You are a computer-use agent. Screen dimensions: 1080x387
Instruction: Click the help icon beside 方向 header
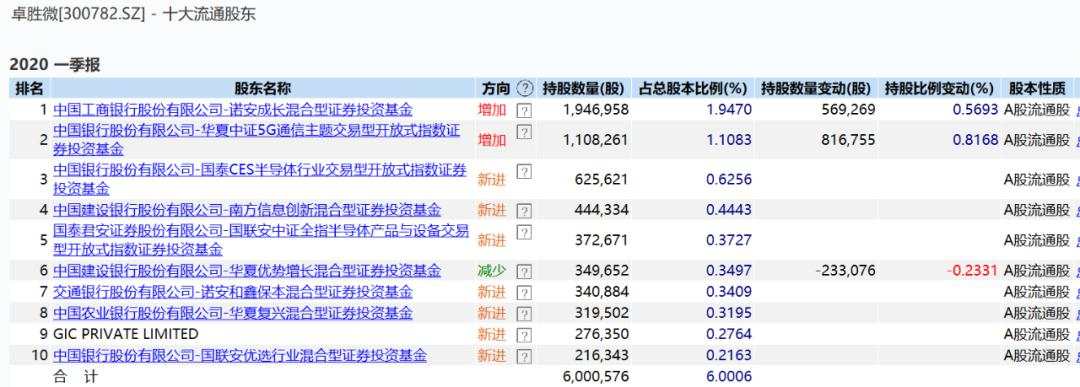(x=525, y=88)
